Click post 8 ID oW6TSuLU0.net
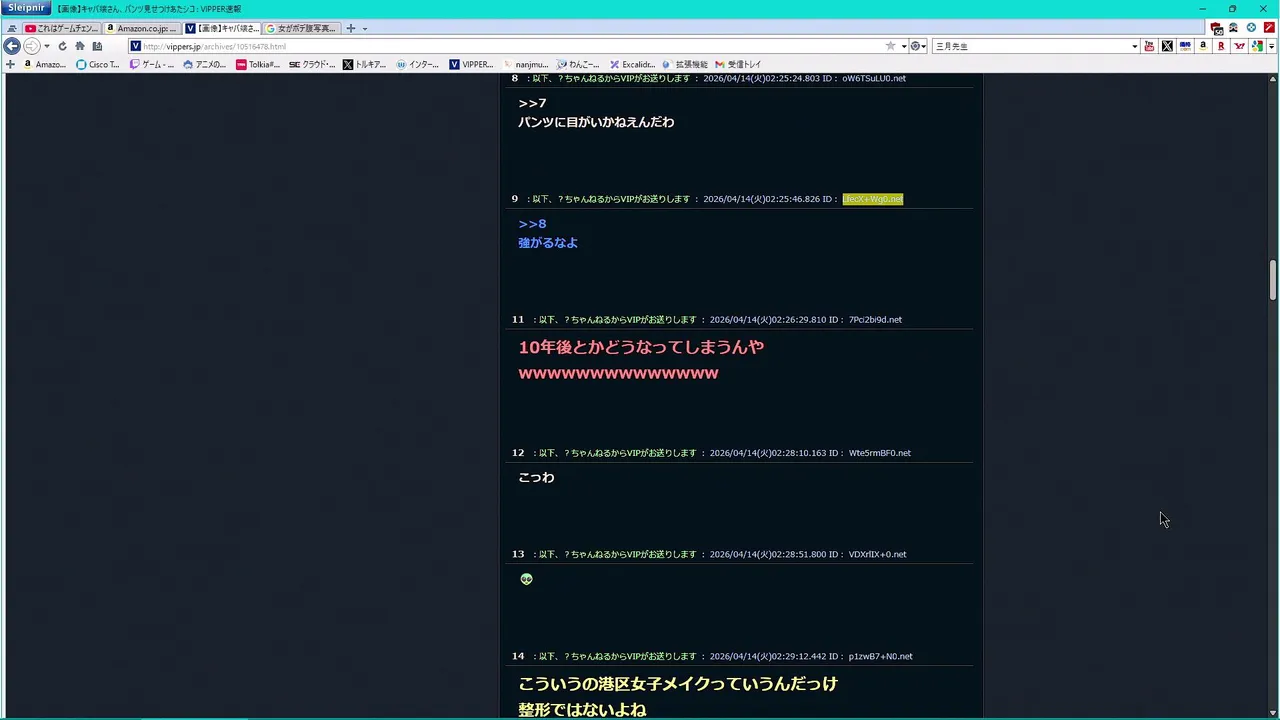The width and height of the screenshot is (1280, 720). coord(874,78)
